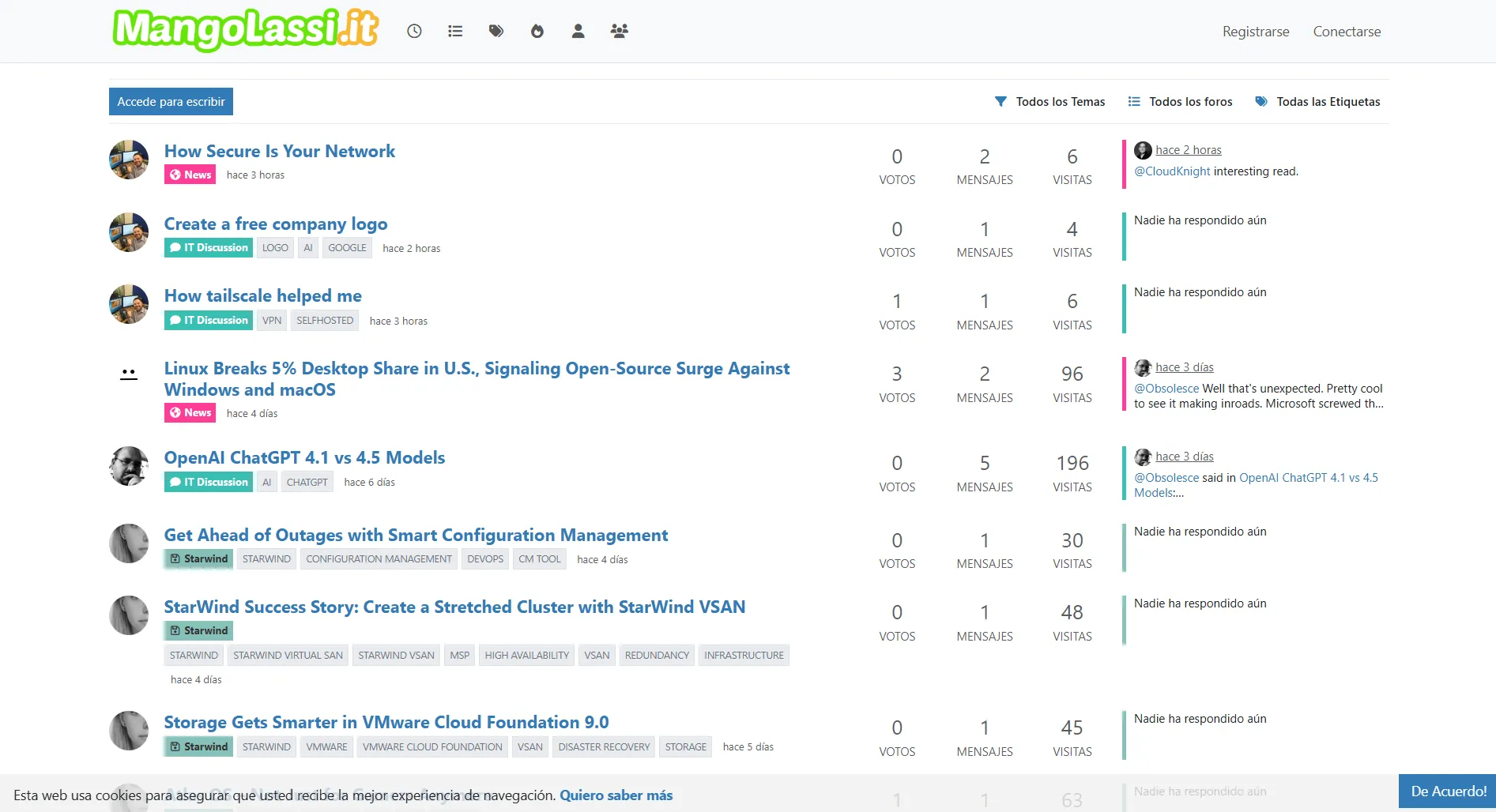
Task: Open the How Secure Is Your Network topic
Action: tap(280, 151)
